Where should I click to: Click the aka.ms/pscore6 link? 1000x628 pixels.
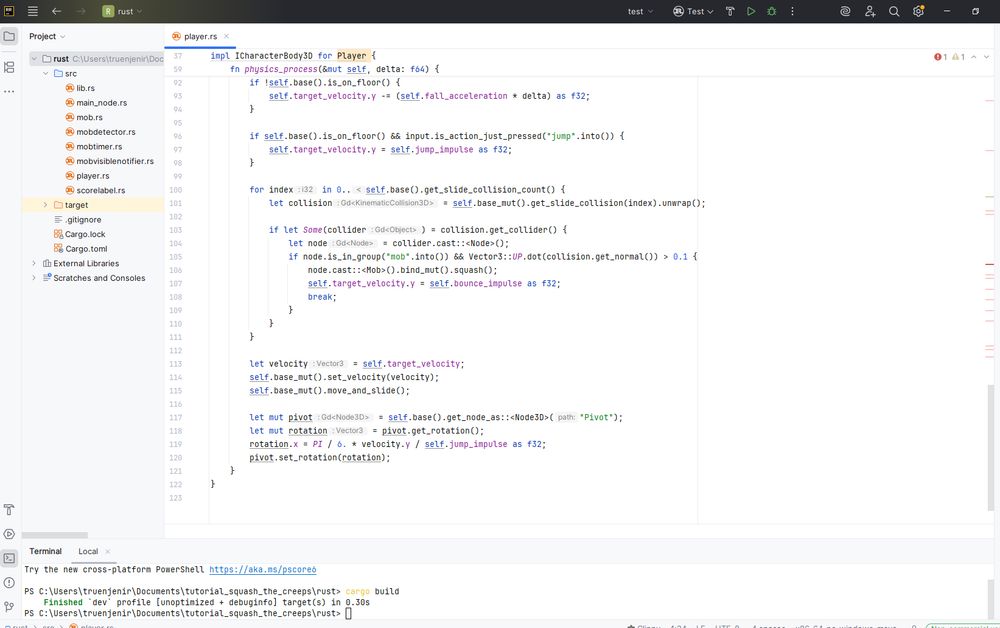[262, 569]
